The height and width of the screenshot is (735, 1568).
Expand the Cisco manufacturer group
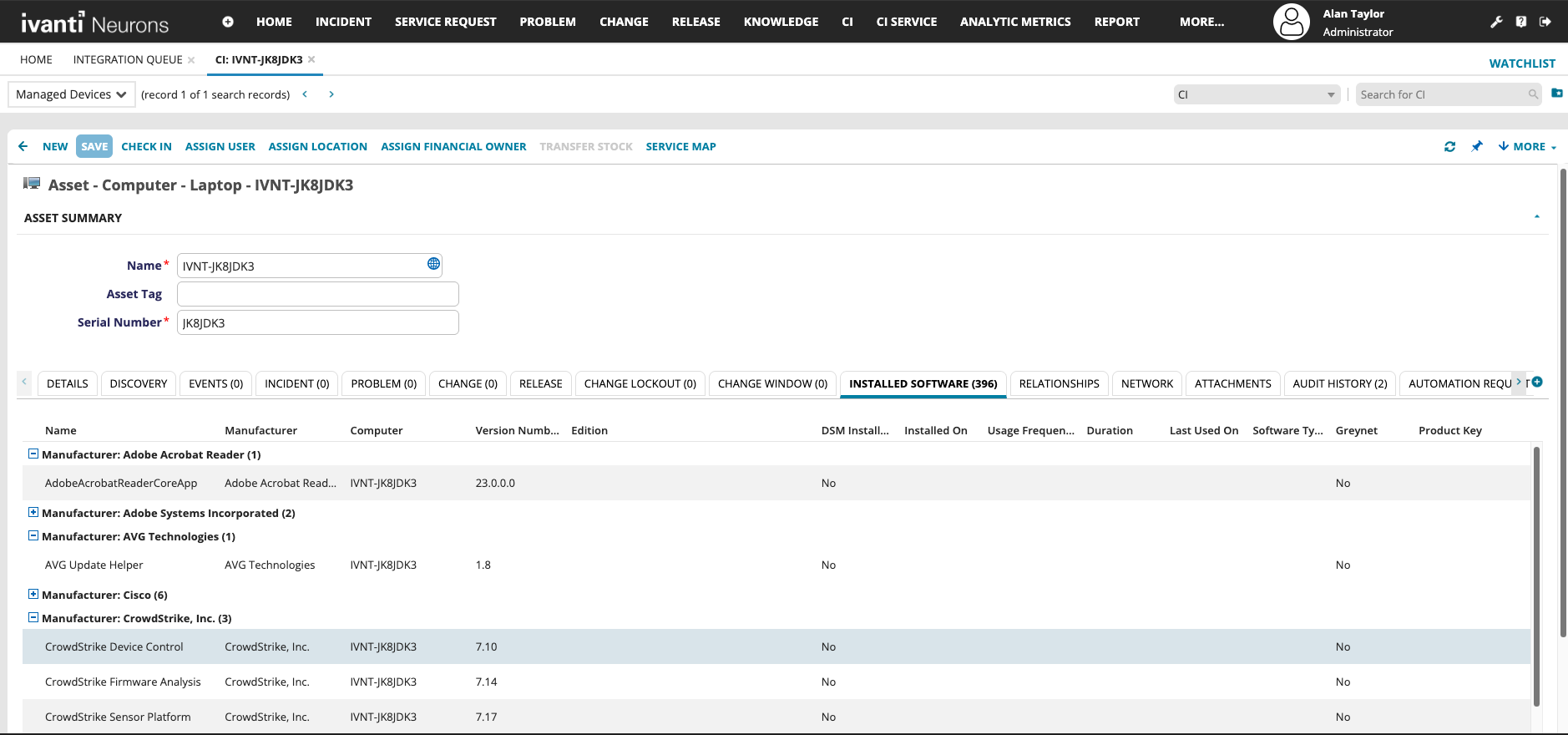(x=33, y=595)
